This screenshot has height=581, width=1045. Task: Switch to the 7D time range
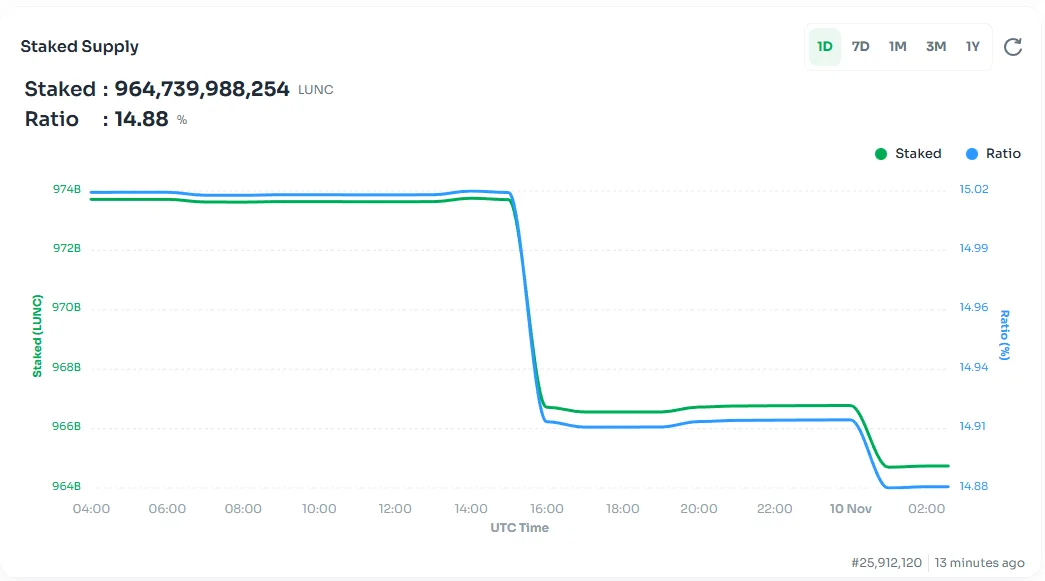click(x=860, y=46)
